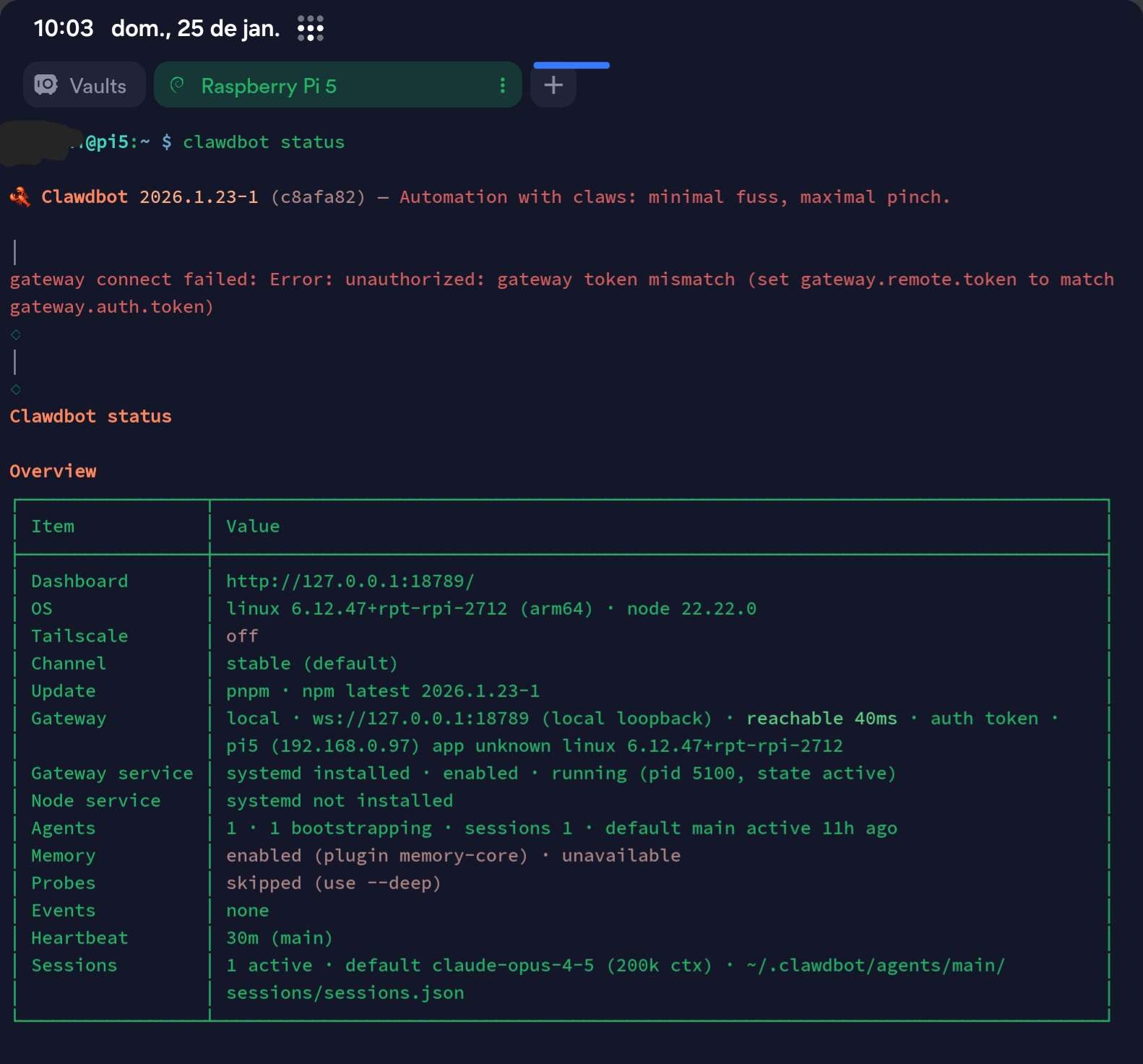Click the date "dom., 25 de jan."
1143x1064 pixels.
tap(195, 28)
